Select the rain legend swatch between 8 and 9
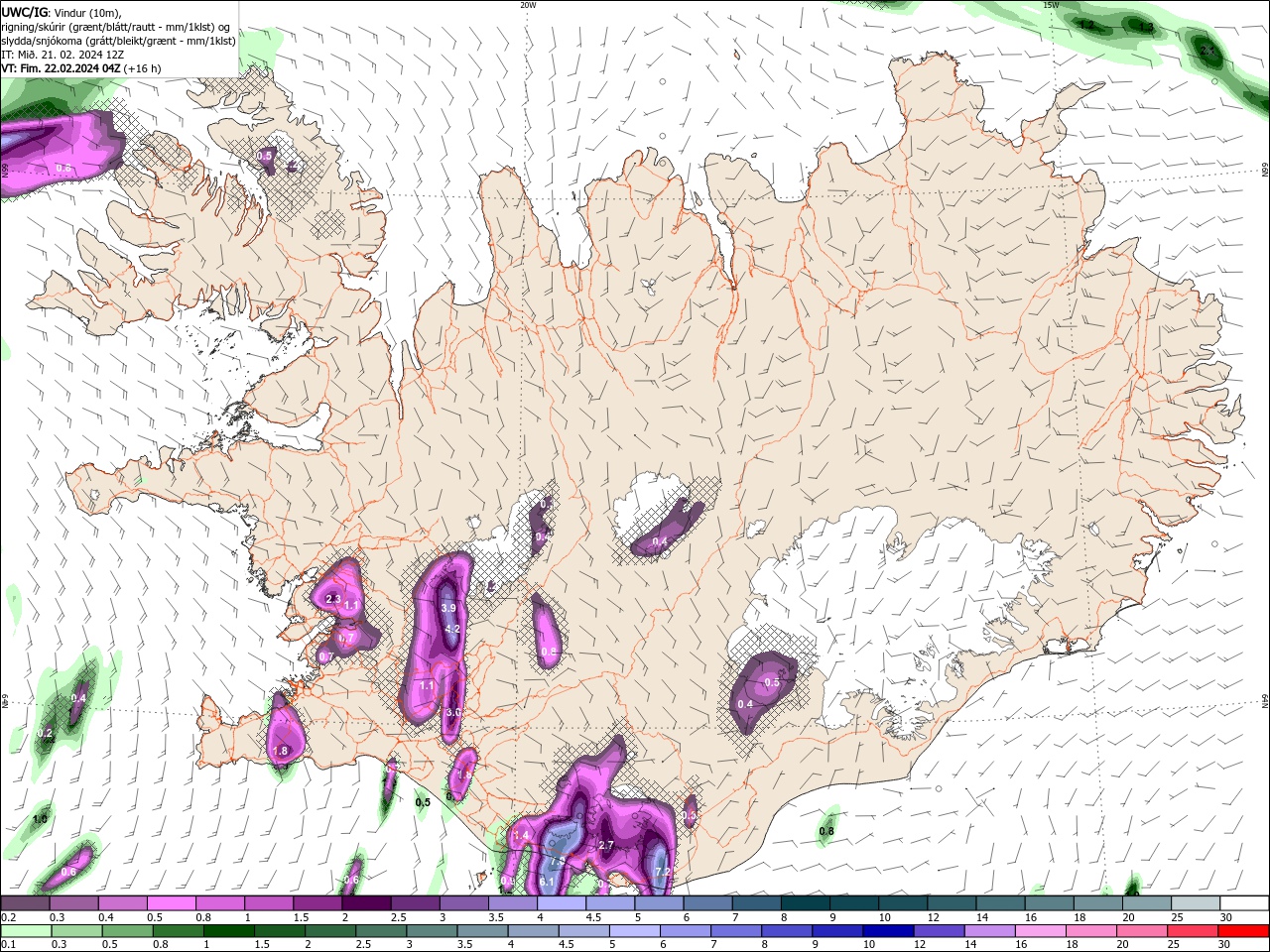Viewport: 1270px width, 952px height. click(x=787, y=931)
